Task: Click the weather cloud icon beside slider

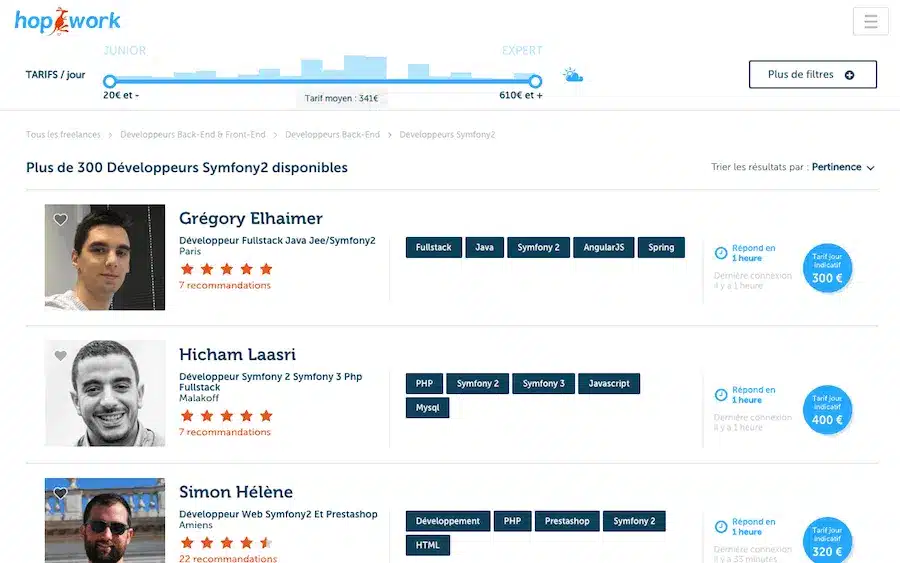Action: tap(572, 75)
